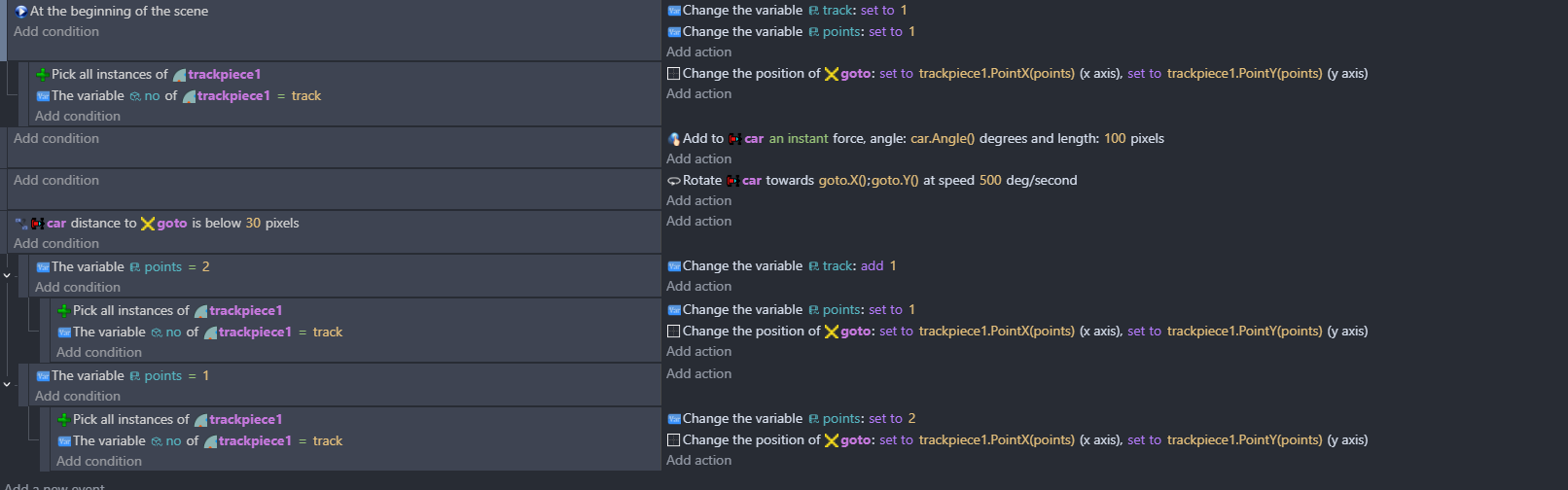
Task: Click the car sprite icon in Rotate action
Action: point(732,181)
